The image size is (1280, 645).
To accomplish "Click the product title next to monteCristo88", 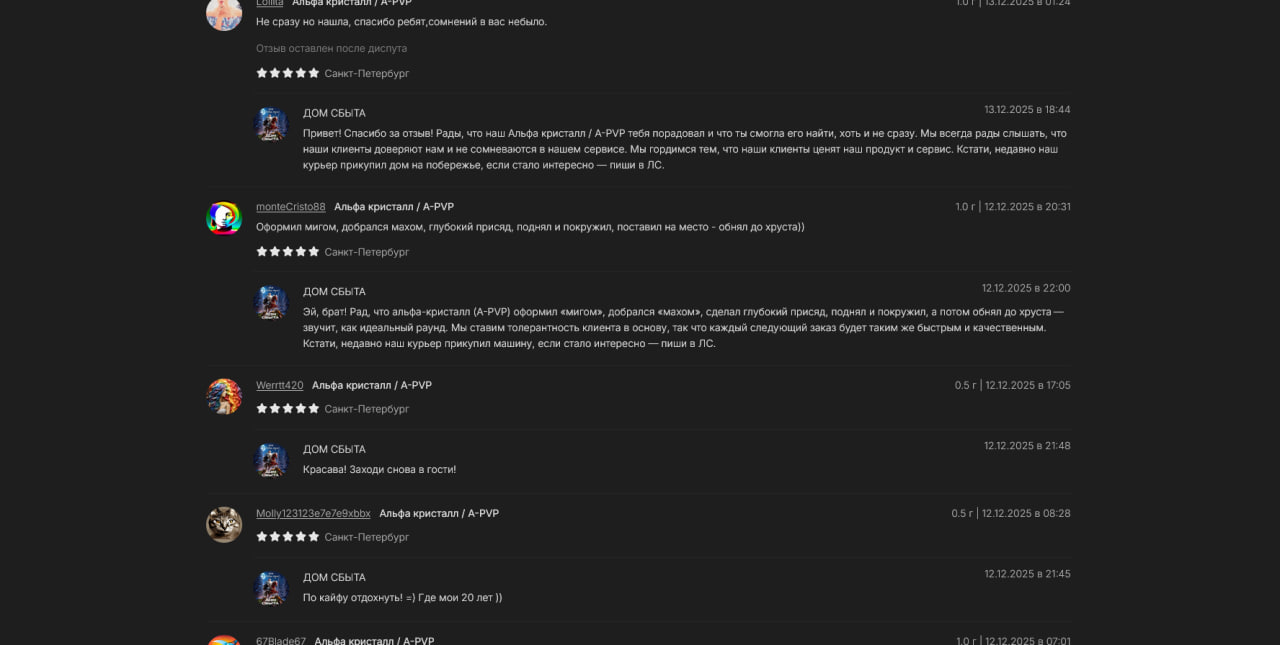I will [x=394, y=207].
